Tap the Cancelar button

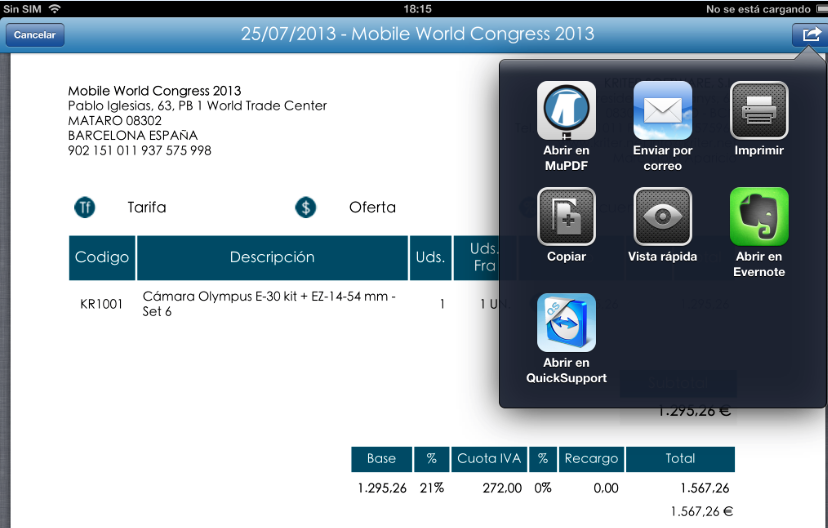(35, 35)
